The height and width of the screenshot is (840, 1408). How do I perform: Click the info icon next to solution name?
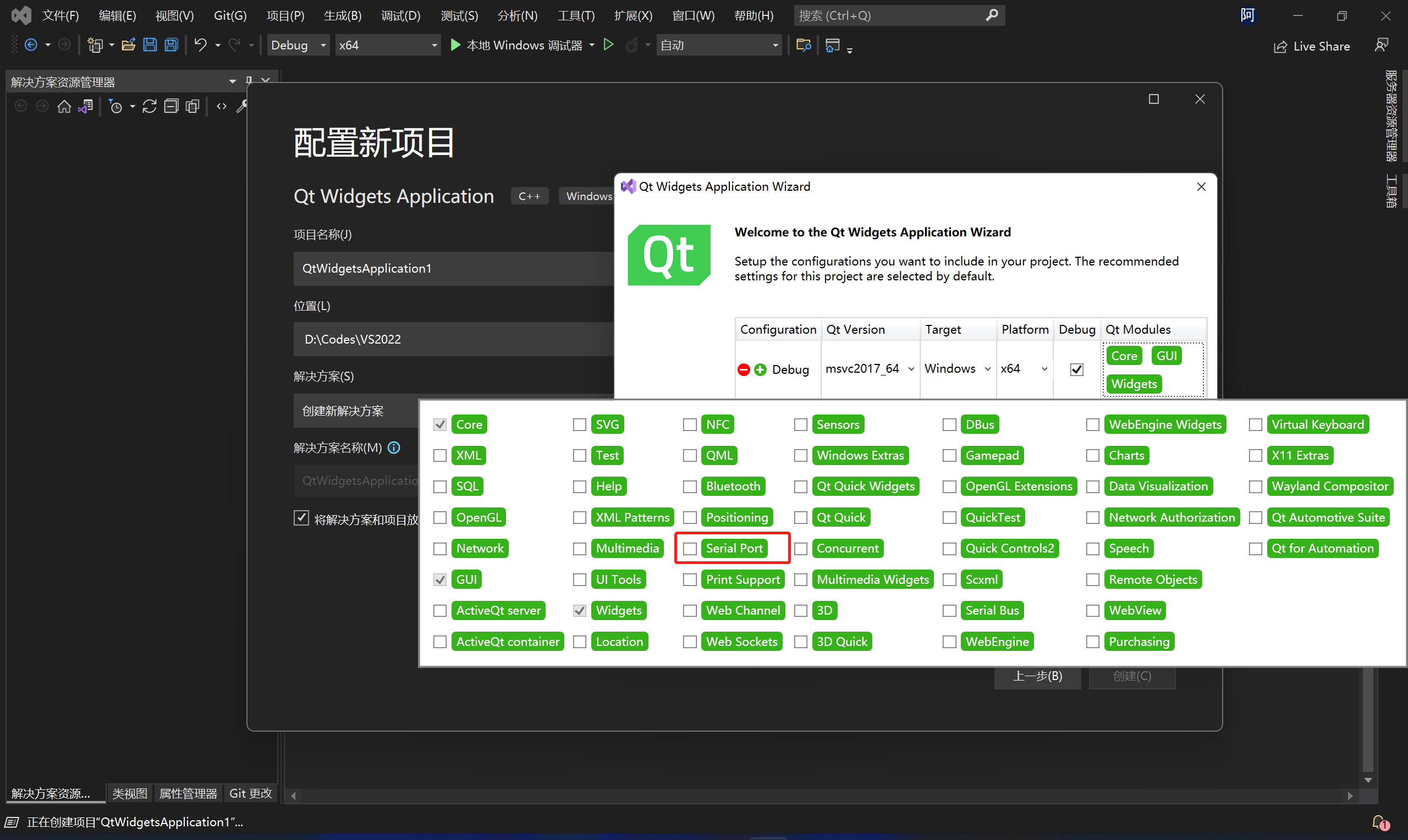394,447
